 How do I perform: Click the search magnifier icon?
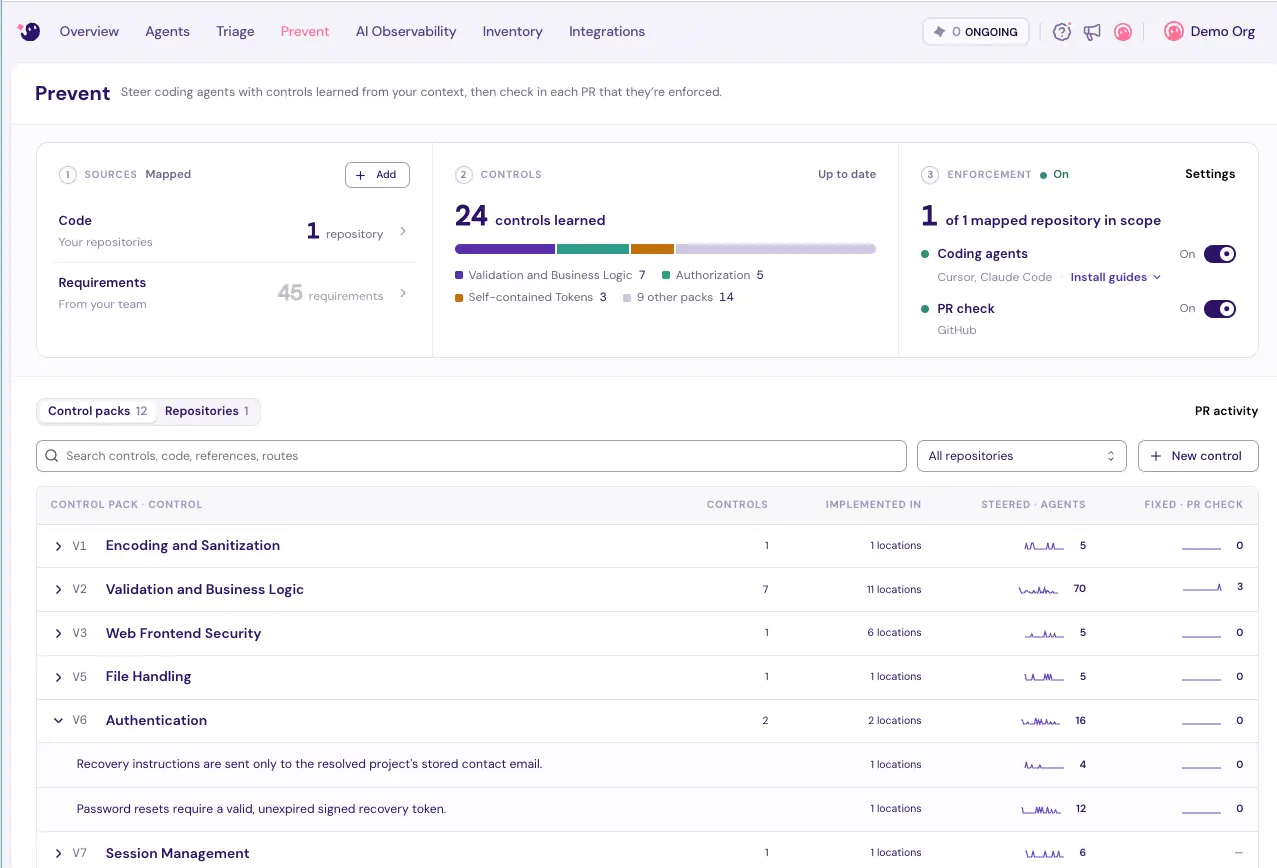coord(52,456)
